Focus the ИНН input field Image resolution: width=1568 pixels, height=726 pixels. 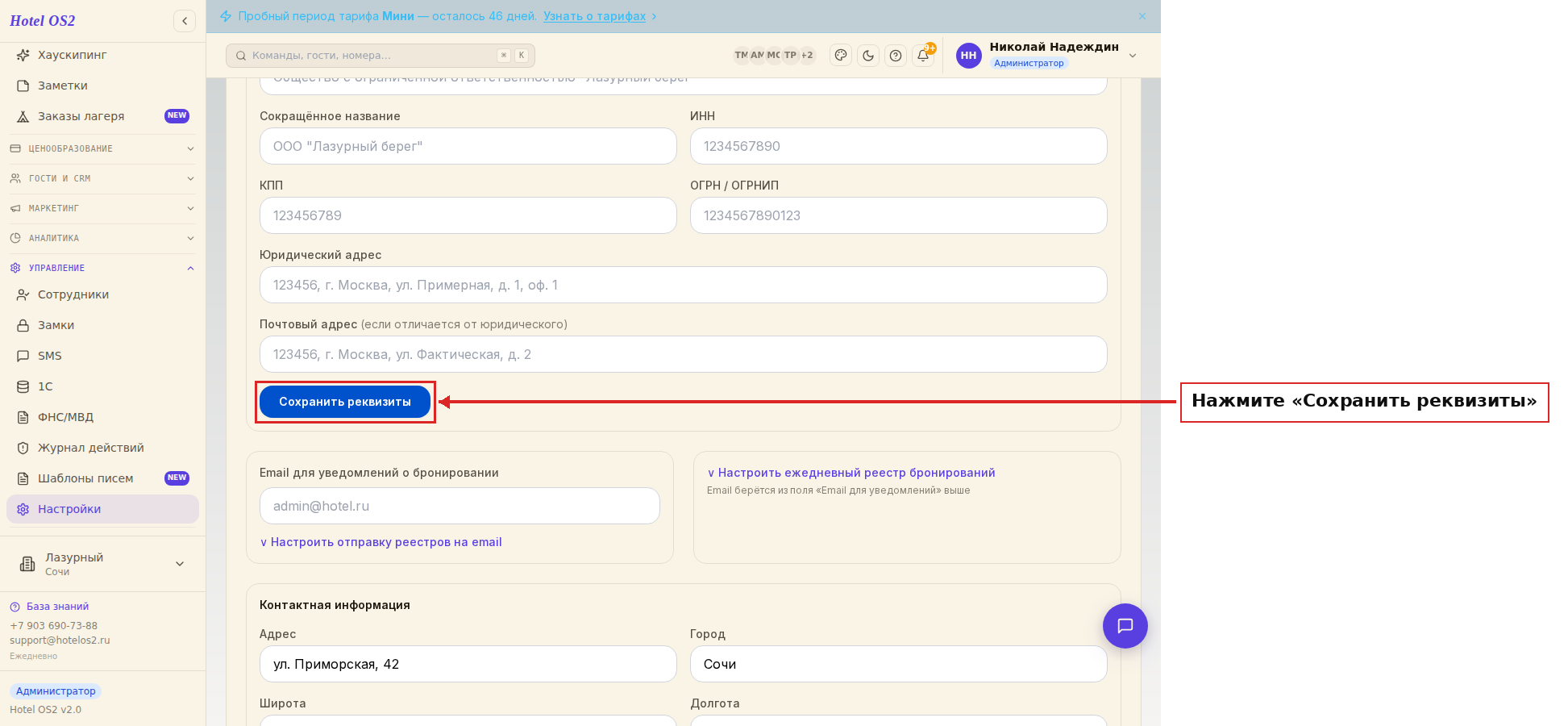[x=898, y=146]
